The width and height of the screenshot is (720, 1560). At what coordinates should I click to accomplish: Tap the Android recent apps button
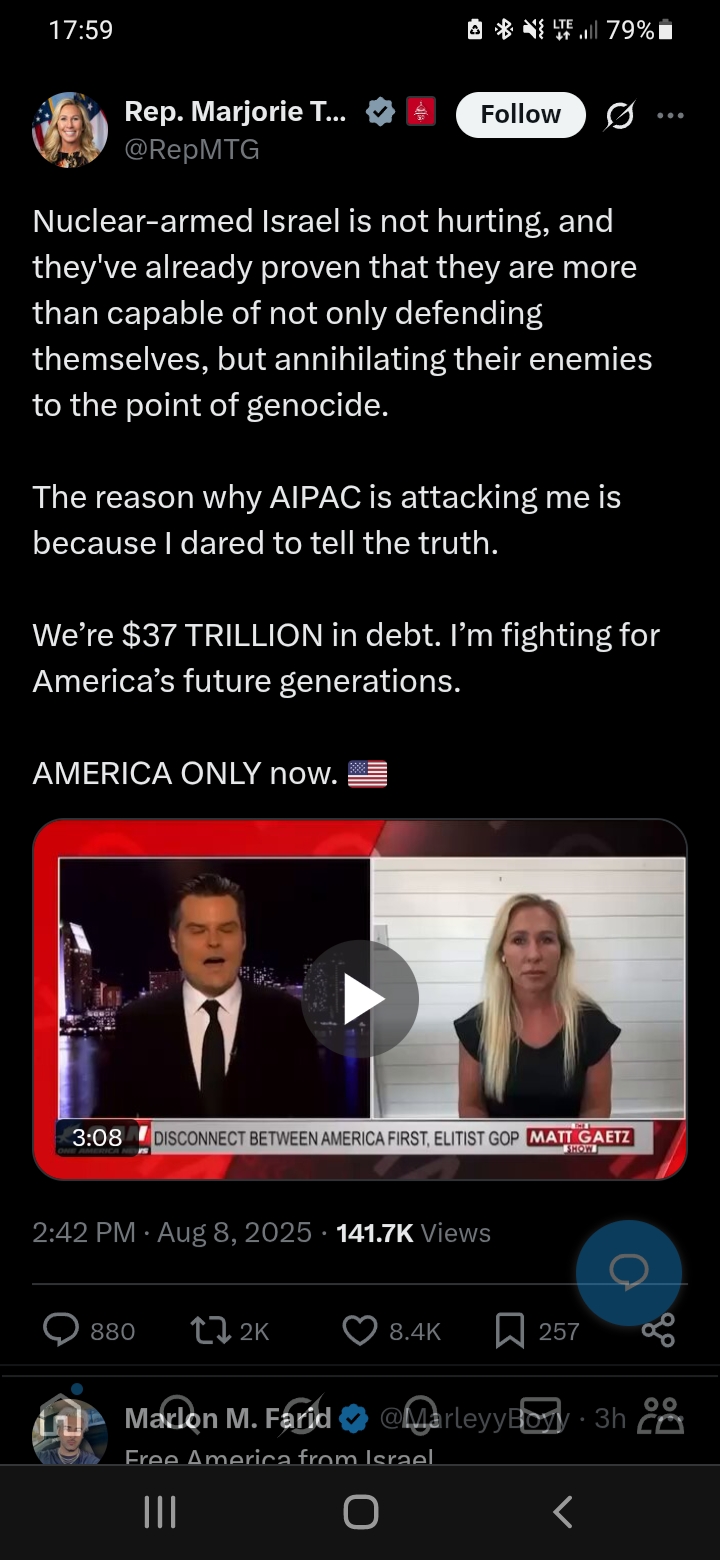click(x=160, y=1512)
